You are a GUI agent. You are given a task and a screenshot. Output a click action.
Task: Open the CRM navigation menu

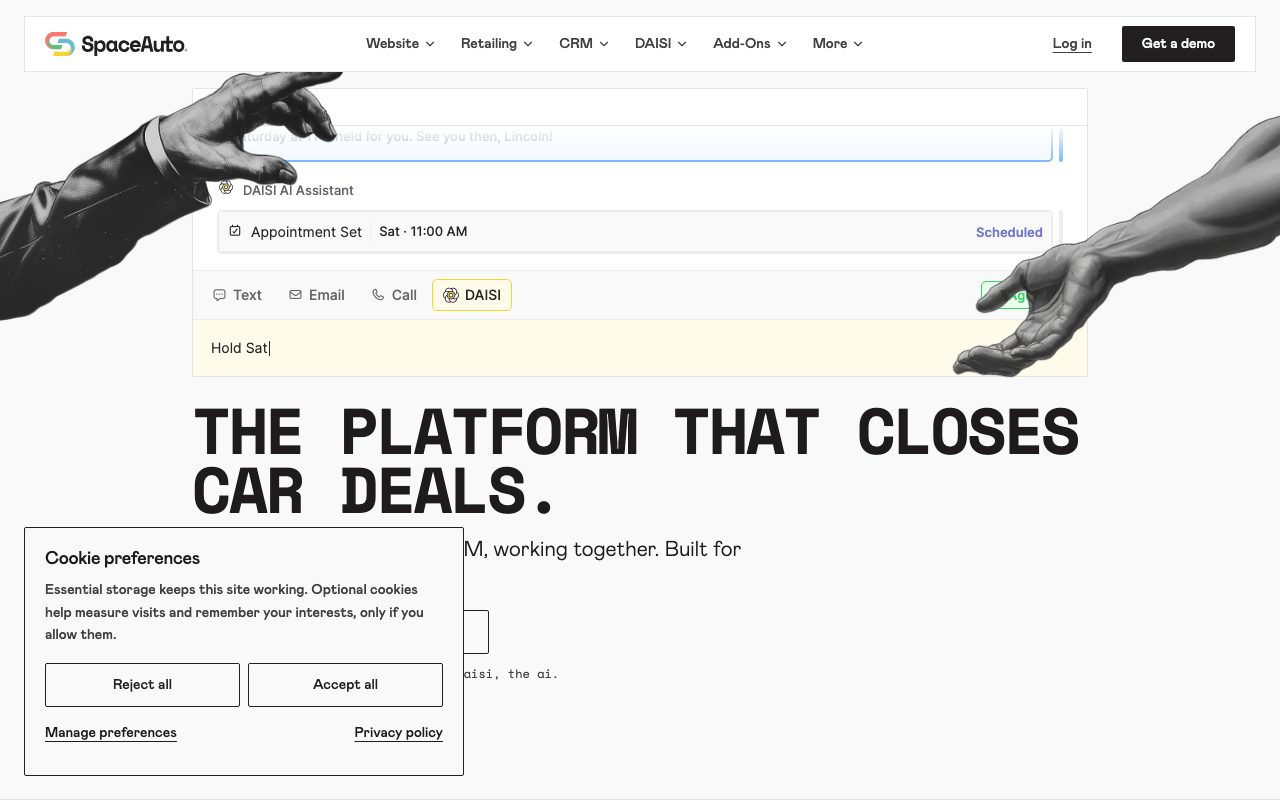pyautogui.click(x=584, y=44)
